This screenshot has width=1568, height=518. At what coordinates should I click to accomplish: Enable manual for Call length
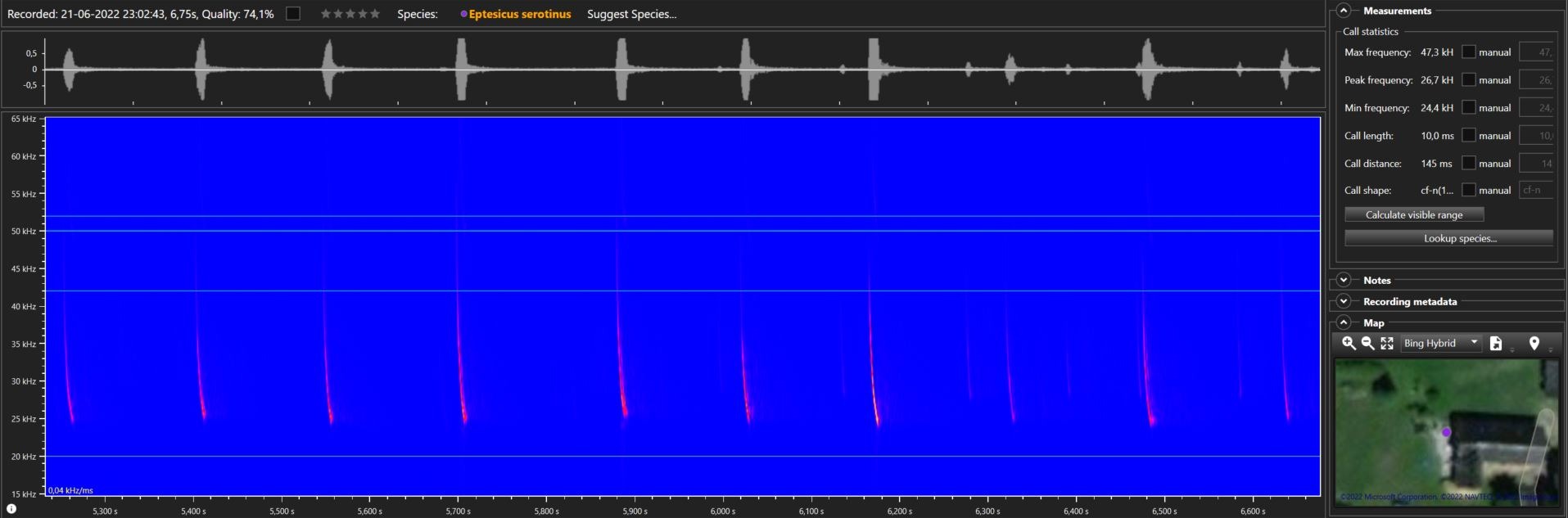[x=1469, y=136]
